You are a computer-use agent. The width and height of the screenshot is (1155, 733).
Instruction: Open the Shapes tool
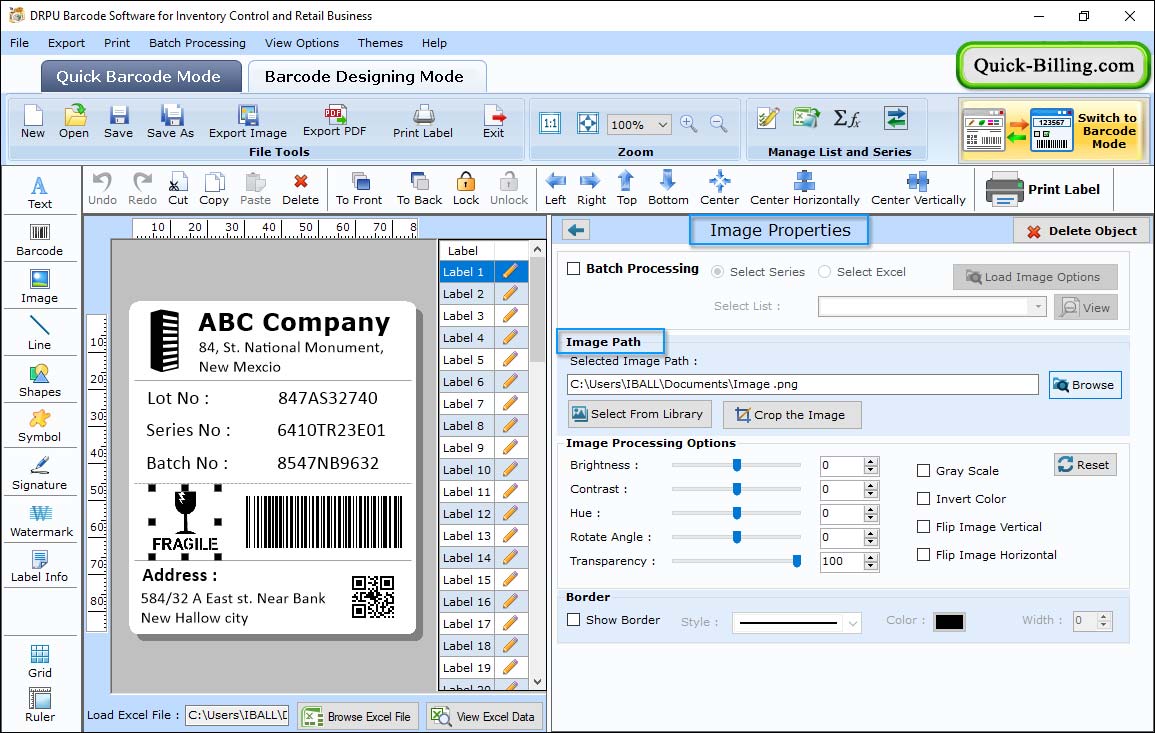[x=40, y=380]
